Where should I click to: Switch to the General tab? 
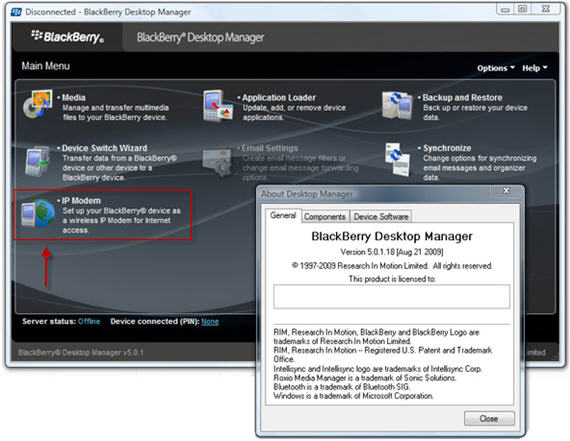283,215
